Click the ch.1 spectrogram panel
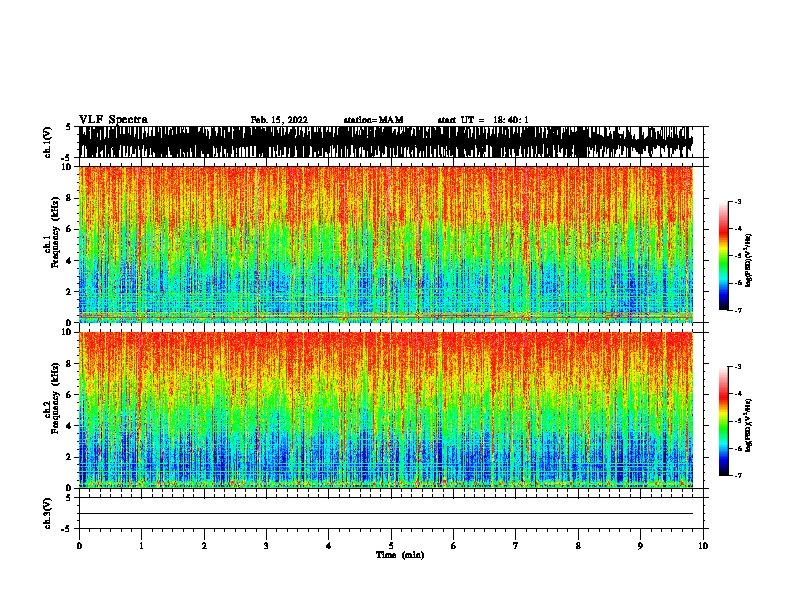This screenshot has width=792, height=612. tap(386, 244)
